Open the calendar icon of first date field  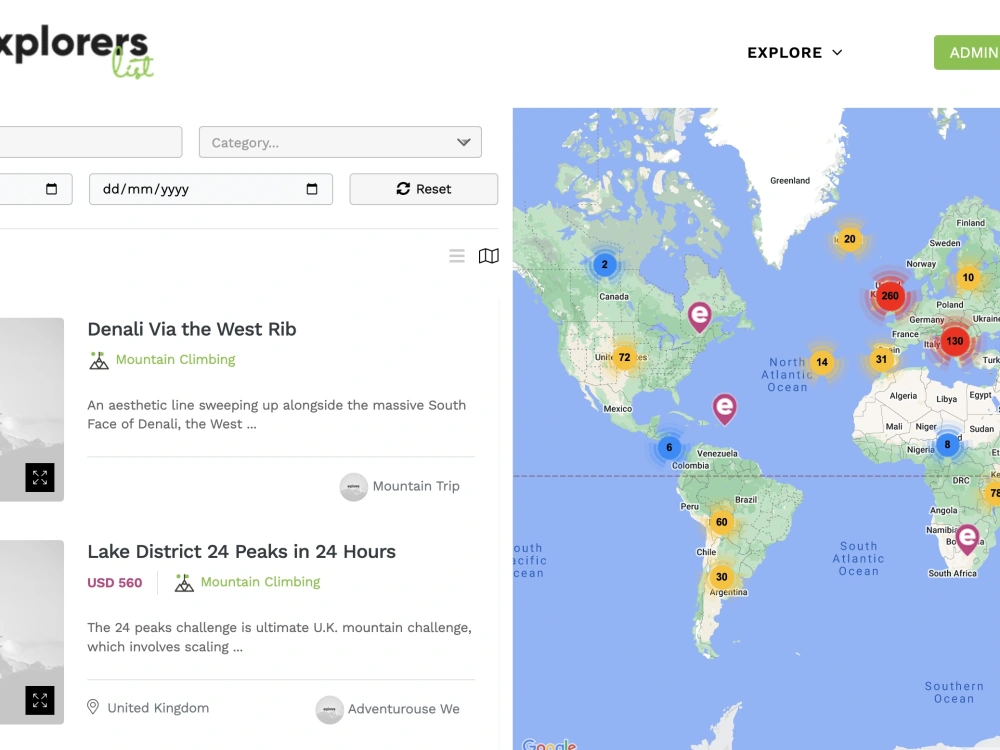tap(52, 189)
